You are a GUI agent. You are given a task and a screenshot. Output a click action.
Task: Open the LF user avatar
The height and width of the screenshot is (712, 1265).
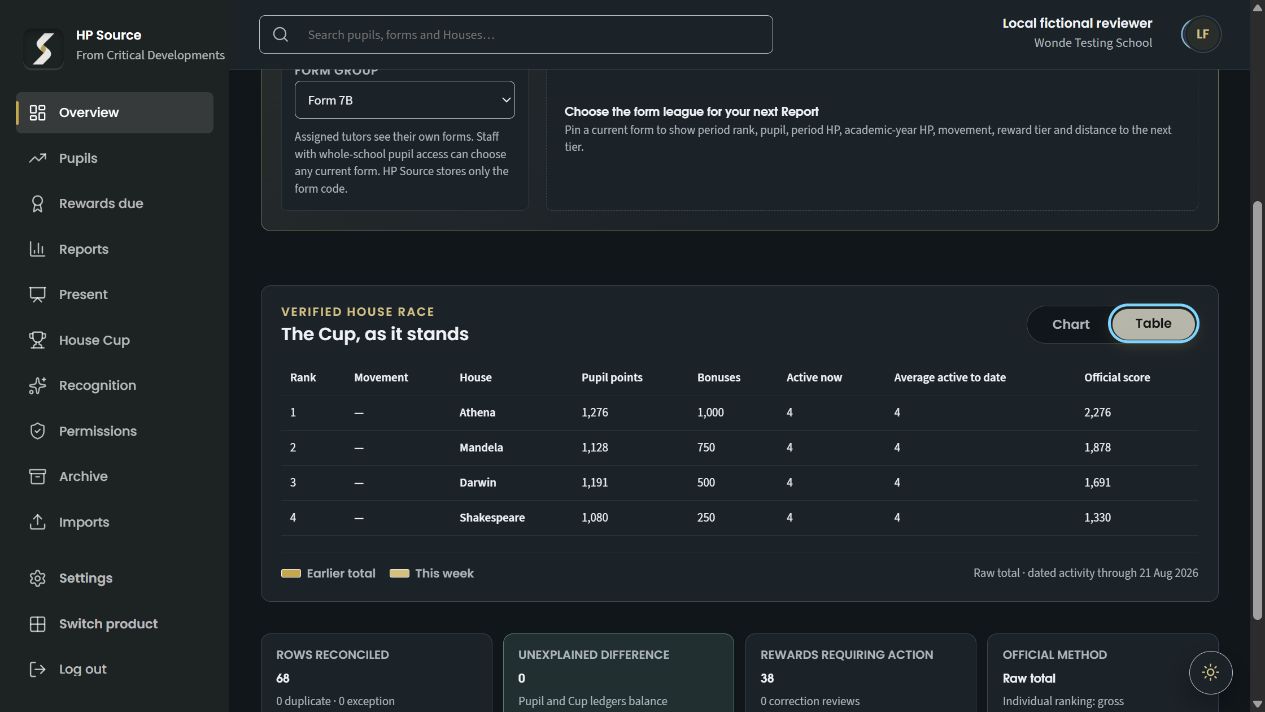[1201, 34]
